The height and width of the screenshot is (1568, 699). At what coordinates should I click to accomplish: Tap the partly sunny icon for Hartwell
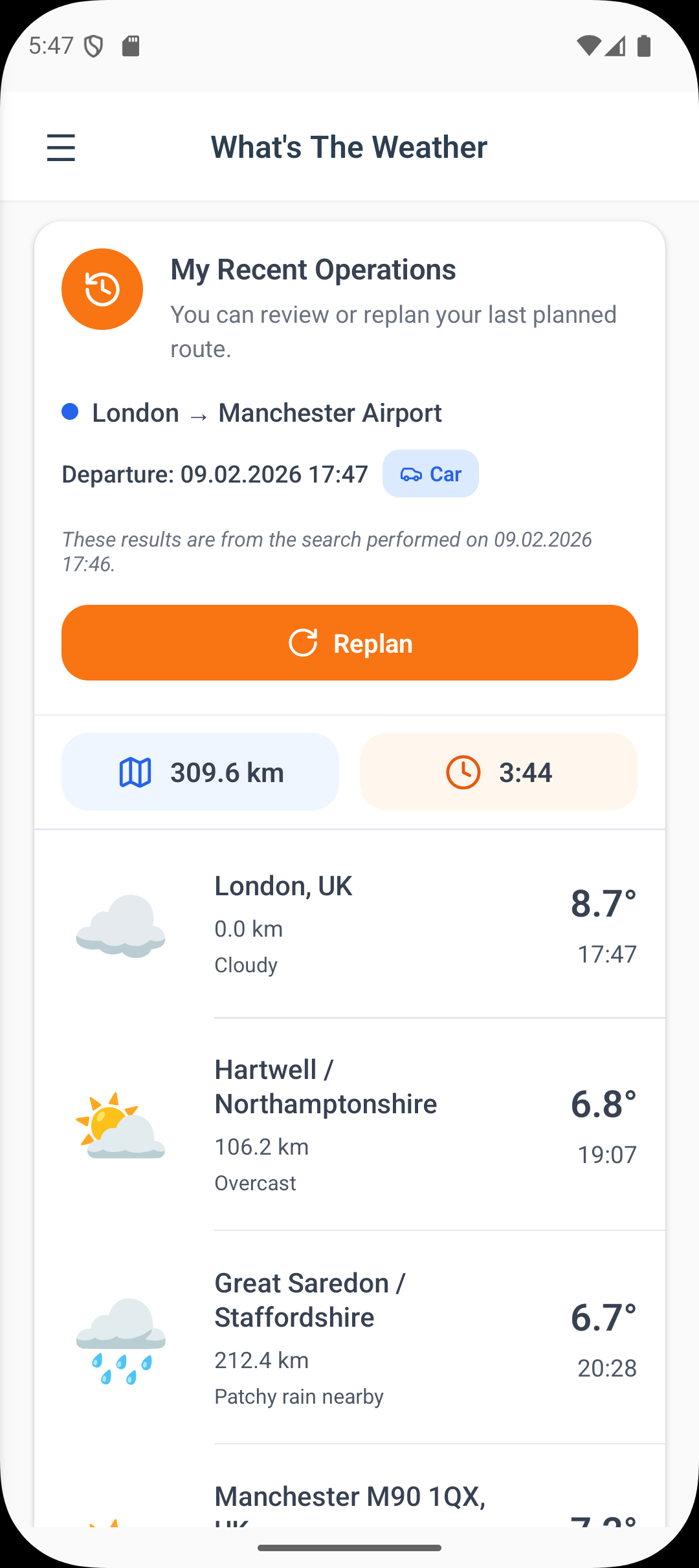[x=121, y=1126]
